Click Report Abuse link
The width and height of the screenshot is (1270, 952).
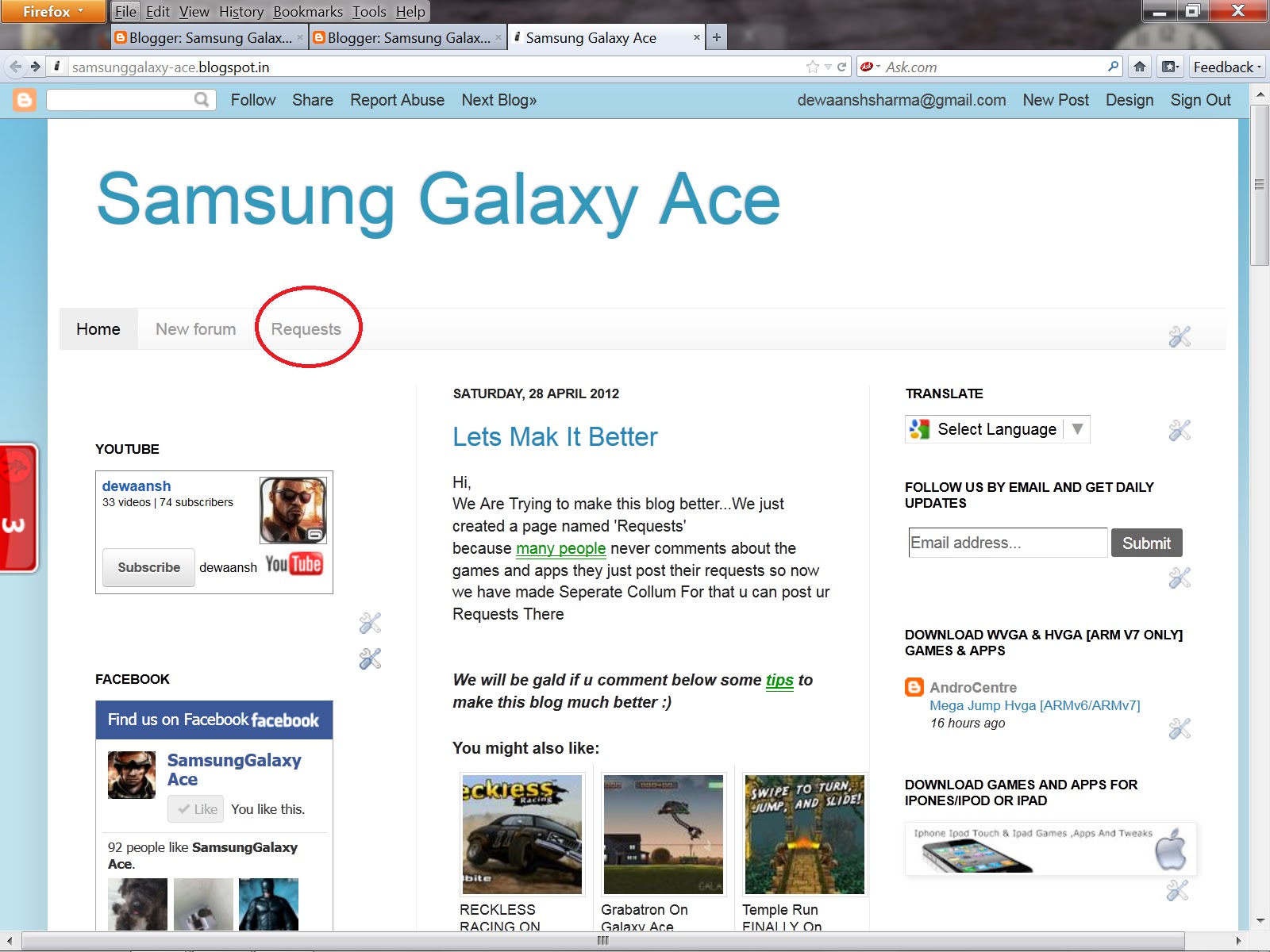pos(398,100)
